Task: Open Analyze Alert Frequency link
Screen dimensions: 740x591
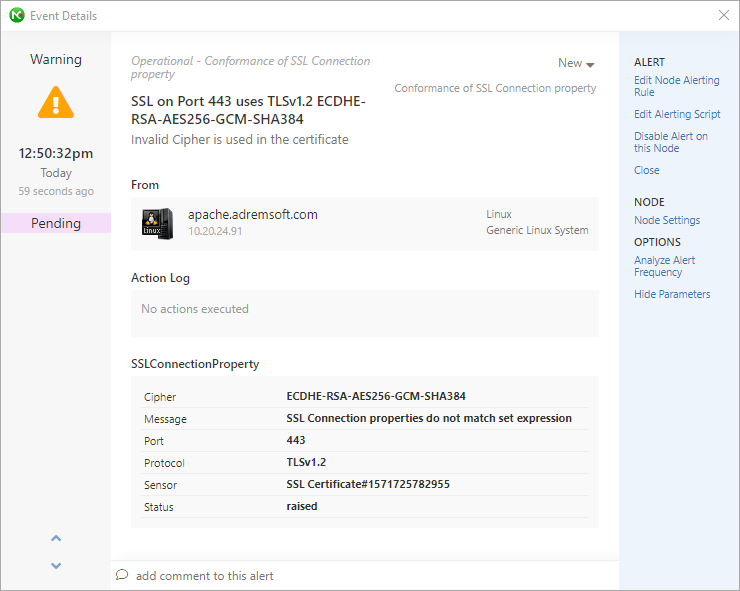Action: (x=664, y=266)
